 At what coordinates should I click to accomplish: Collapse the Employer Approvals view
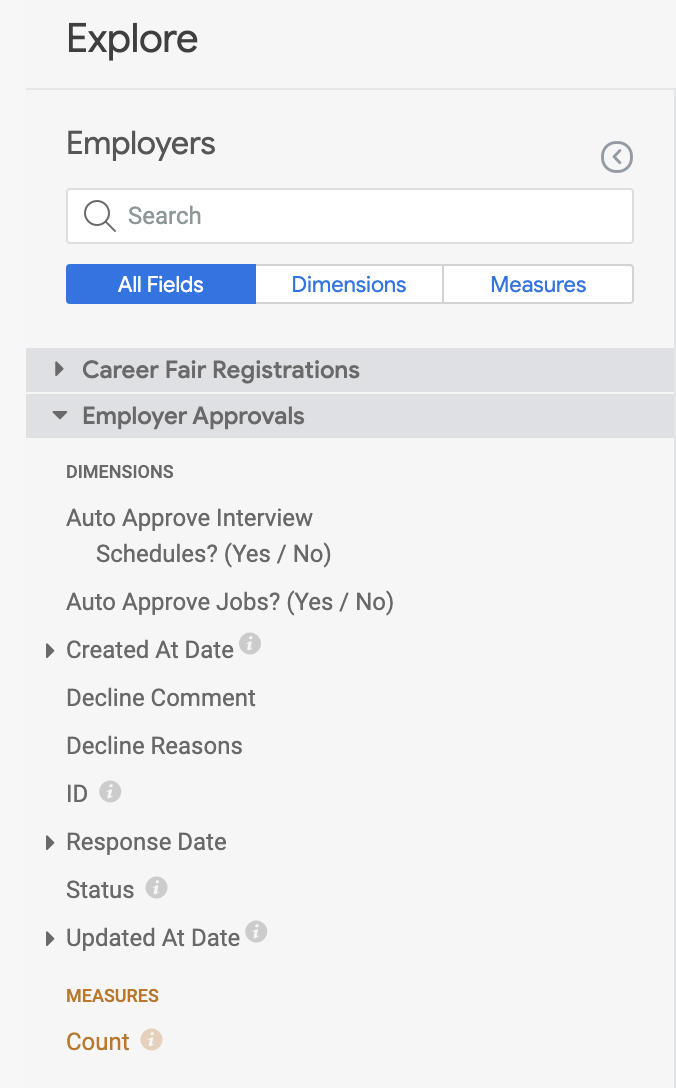[61, 416]
